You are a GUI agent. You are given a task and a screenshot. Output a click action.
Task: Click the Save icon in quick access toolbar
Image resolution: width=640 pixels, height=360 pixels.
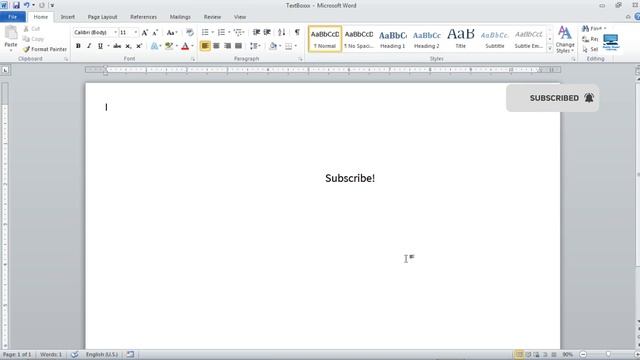point(16,5)
